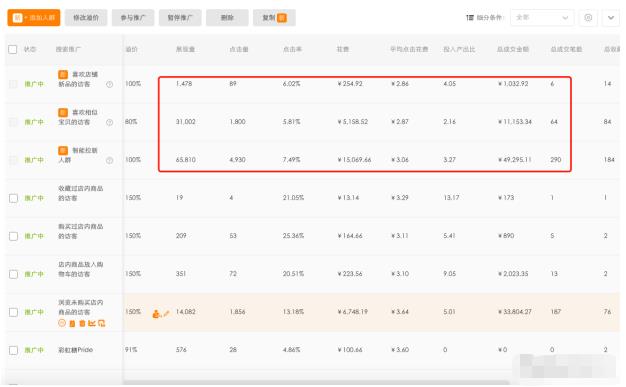Click the ¥49,295.11 total amount cell
The width and height of the screenshot is (626, 387).
pos(514,160)
